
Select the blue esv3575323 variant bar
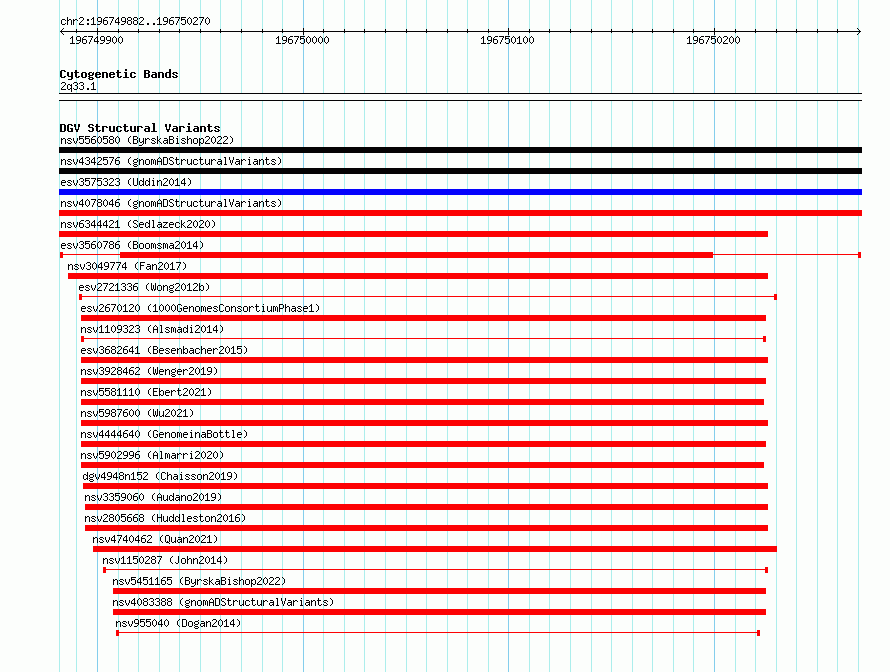coord(460,192)
